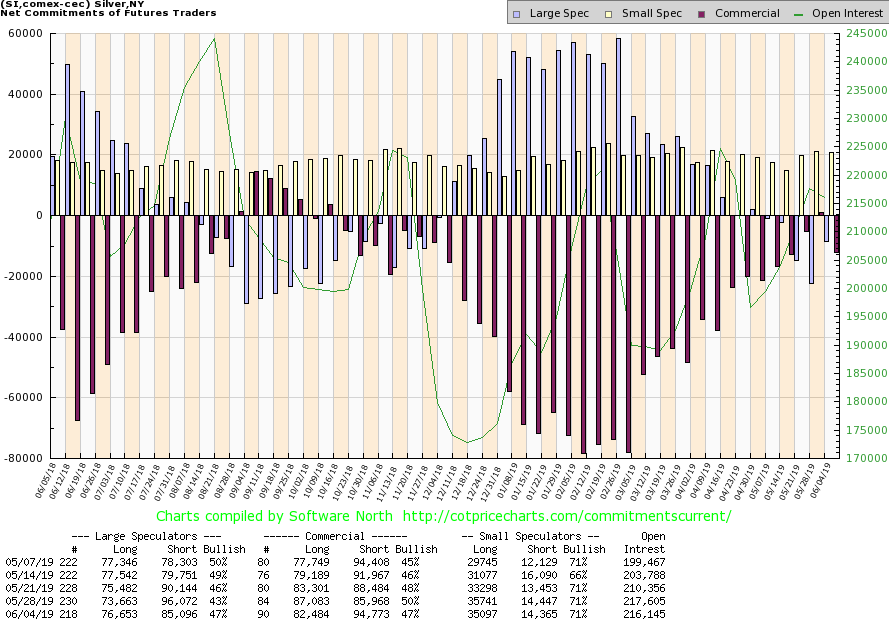Screen dimensions: 889x620
Task: Toggle the Commercial legend label
Action: click(747, 14)
